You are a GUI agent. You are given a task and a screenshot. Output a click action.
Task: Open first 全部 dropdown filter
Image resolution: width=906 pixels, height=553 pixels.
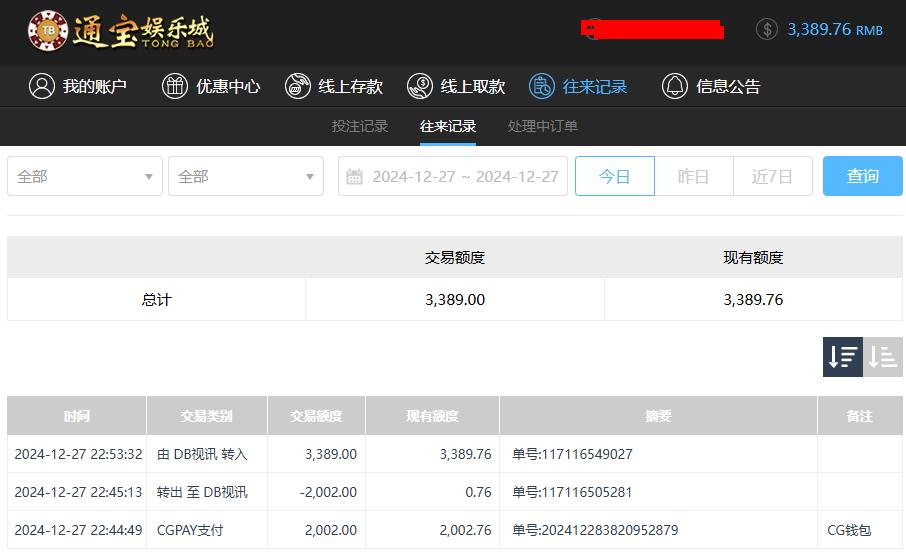(85, 176)
